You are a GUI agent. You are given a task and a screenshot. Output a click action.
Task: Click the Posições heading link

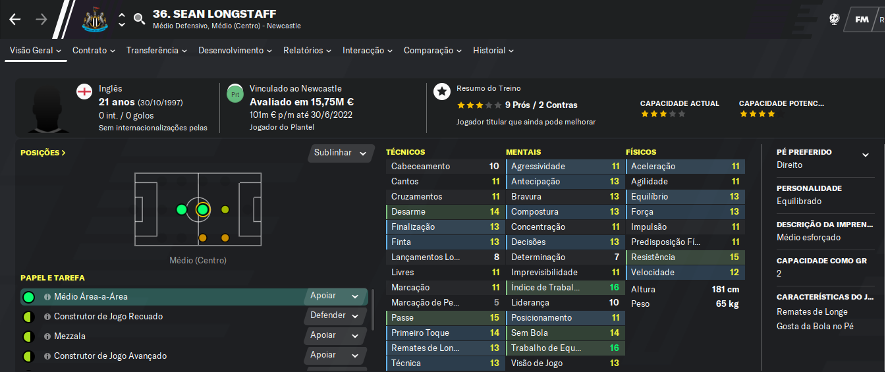pos(43,152)
